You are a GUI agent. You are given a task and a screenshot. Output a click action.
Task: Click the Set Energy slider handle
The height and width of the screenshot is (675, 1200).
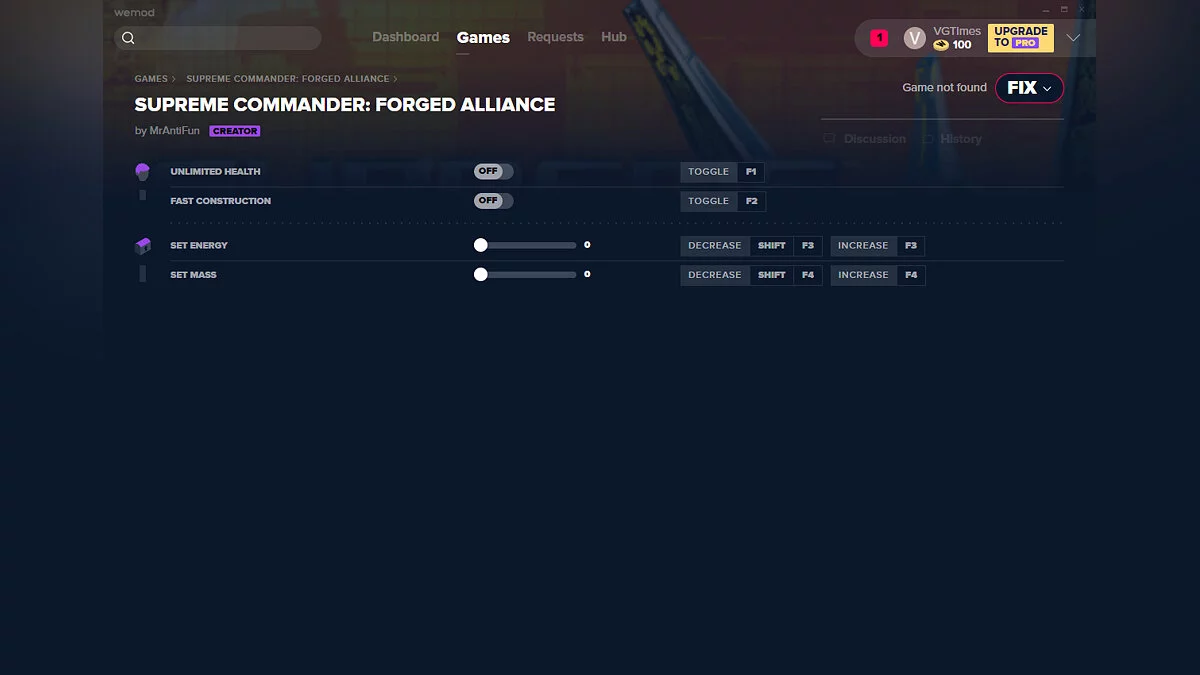tap(481, 245)
